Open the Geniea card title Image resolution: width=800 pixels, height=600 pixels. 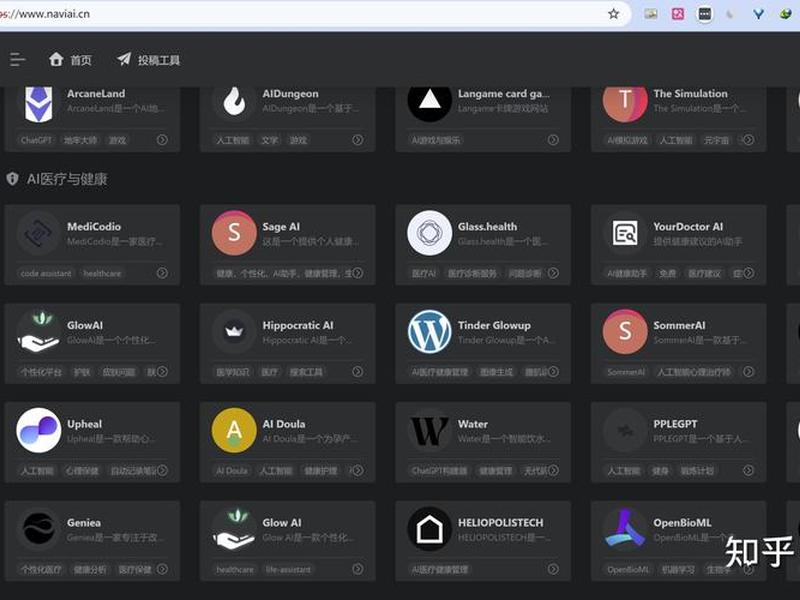pyautogui.click(x=84, y=522)
